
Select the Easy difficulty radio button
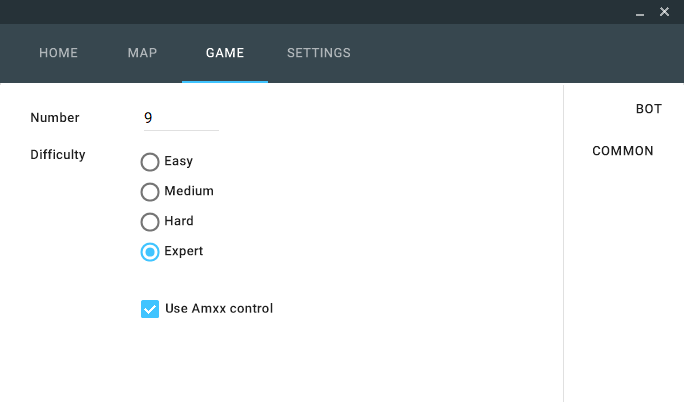pos(150,162)
